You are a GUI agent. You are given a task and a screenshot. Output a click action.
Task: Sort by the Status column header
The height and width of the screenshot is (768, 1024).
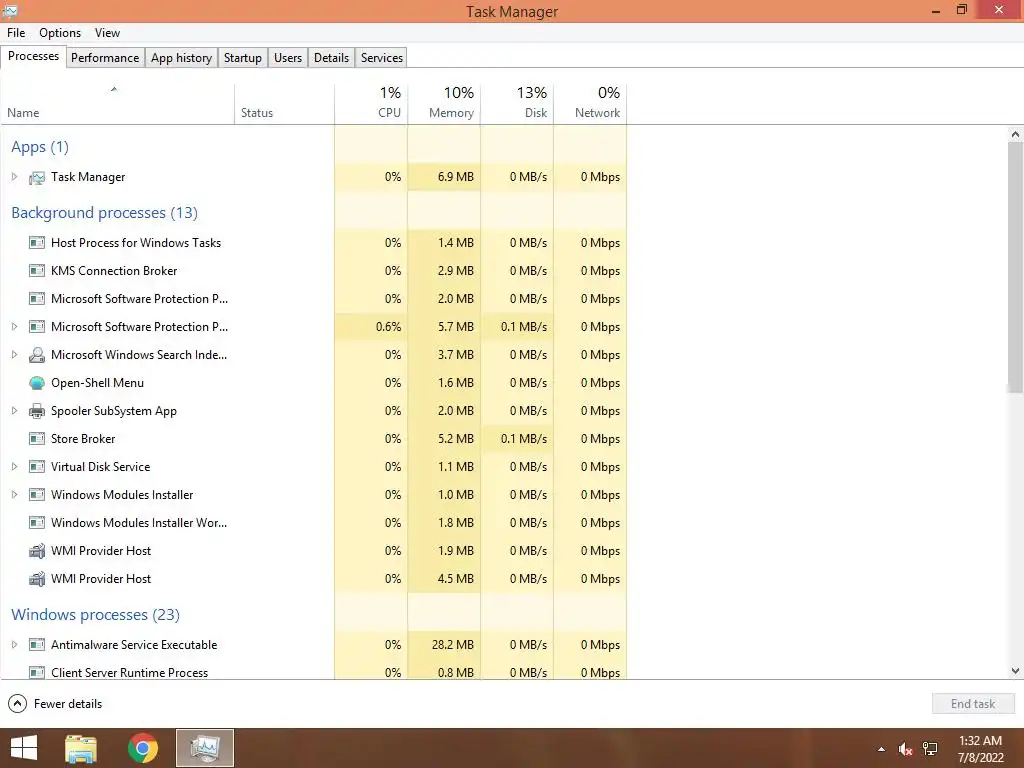coord(284,104)
